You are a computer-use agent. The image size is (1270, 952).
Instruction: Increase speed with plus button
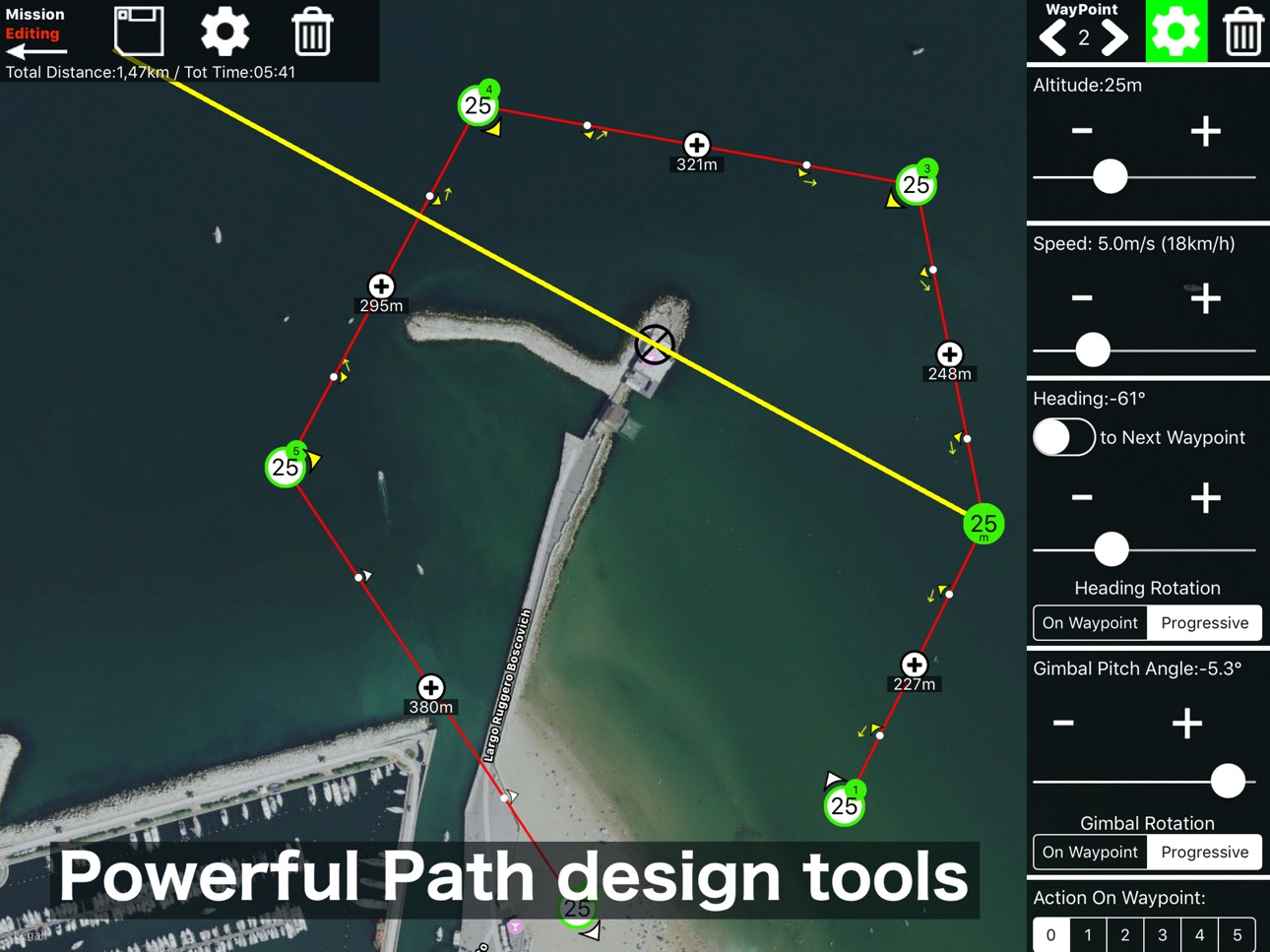[1206, 298]
